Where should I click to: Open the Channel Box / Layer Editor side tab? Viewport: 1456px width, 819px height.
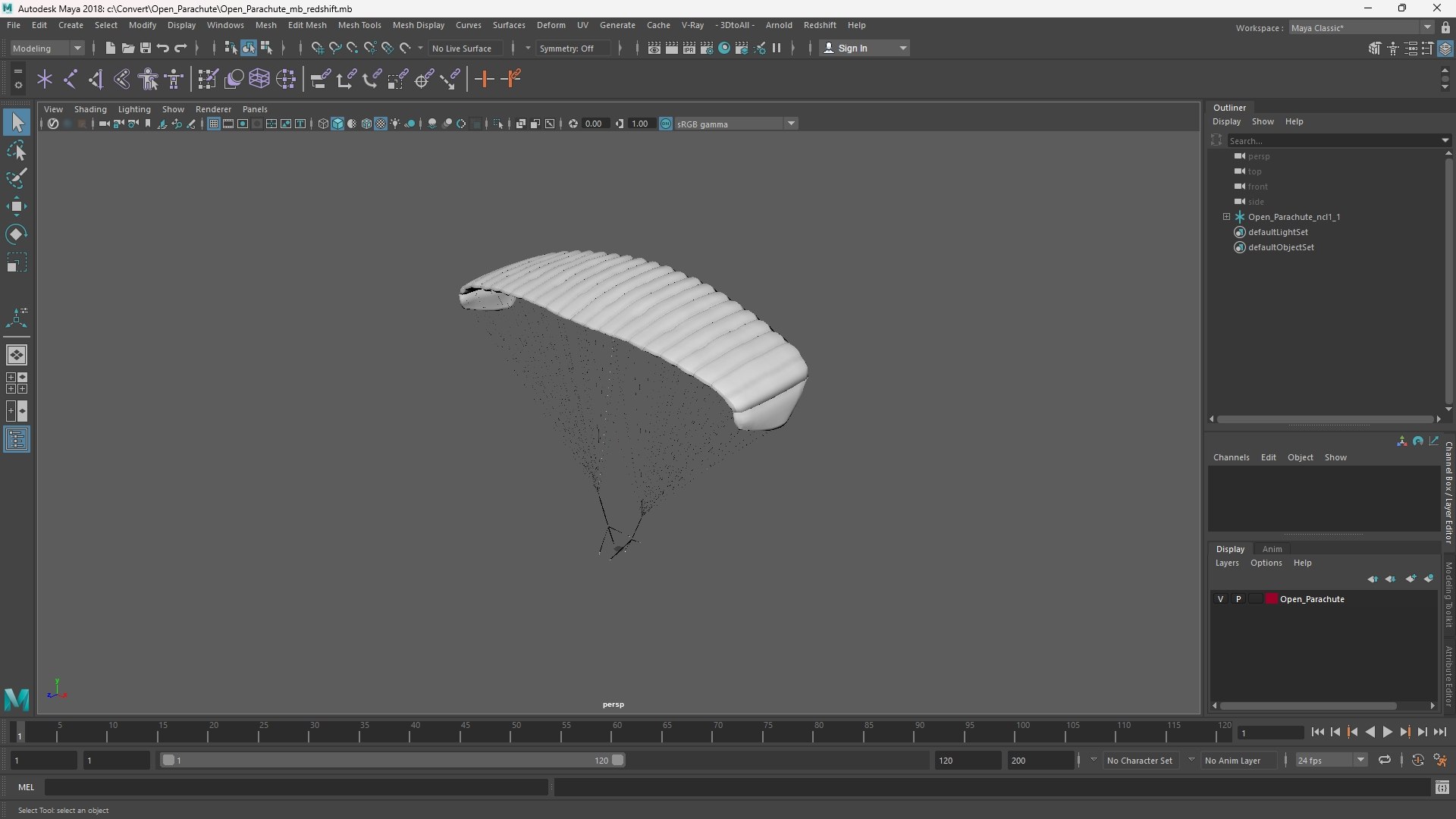tap(1448, 493)
